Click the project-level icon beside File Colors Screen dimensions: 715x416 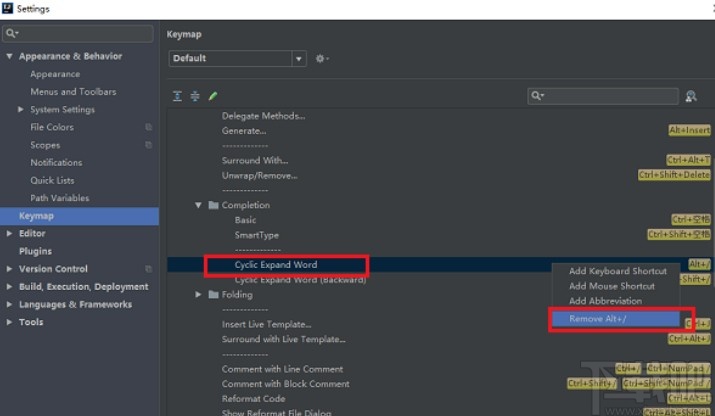pyautogui.click(x=148, y=127)
